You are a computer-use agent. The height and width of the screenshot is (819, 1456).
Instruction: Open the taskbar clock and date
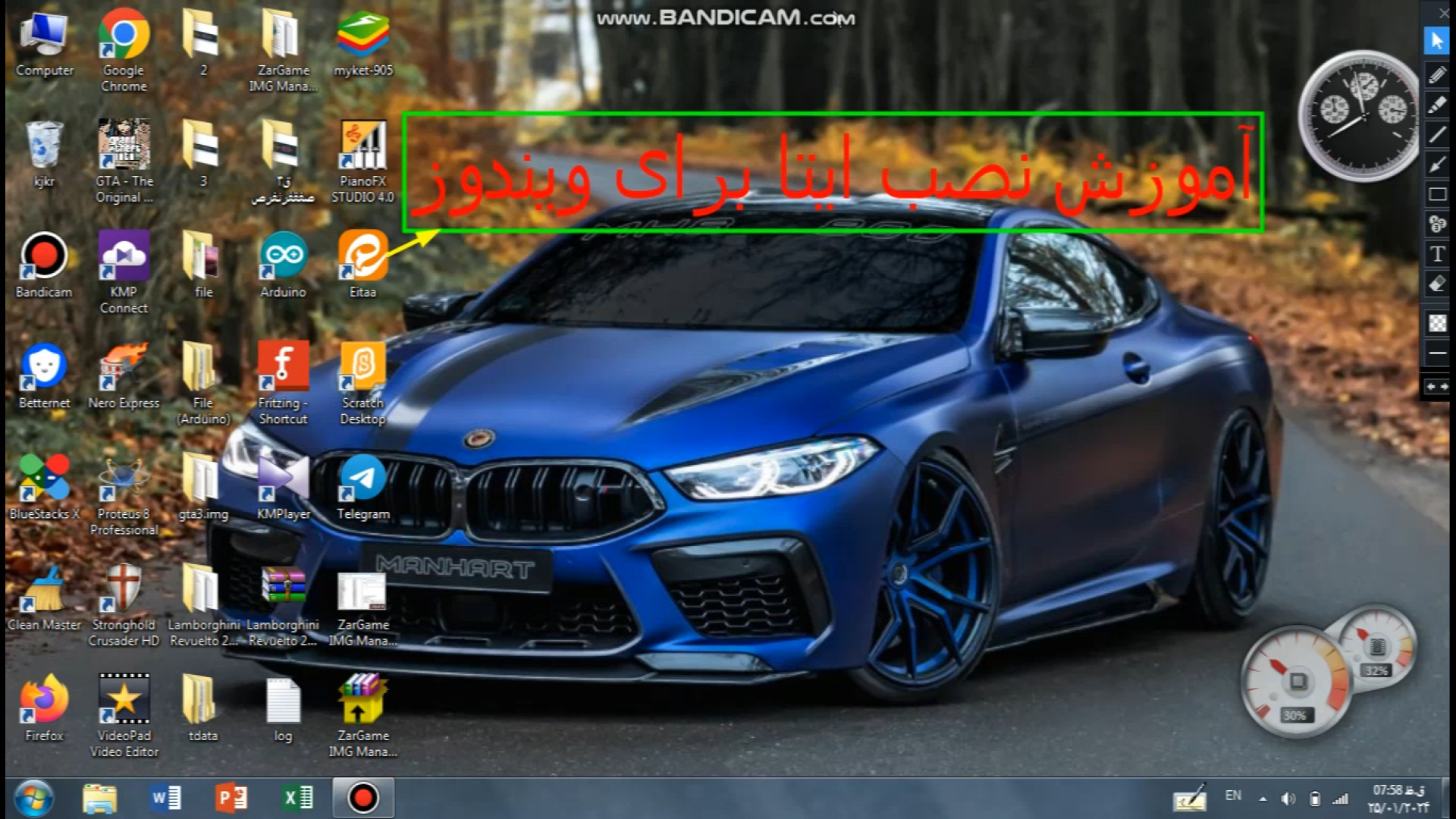tap(1398, 799)
